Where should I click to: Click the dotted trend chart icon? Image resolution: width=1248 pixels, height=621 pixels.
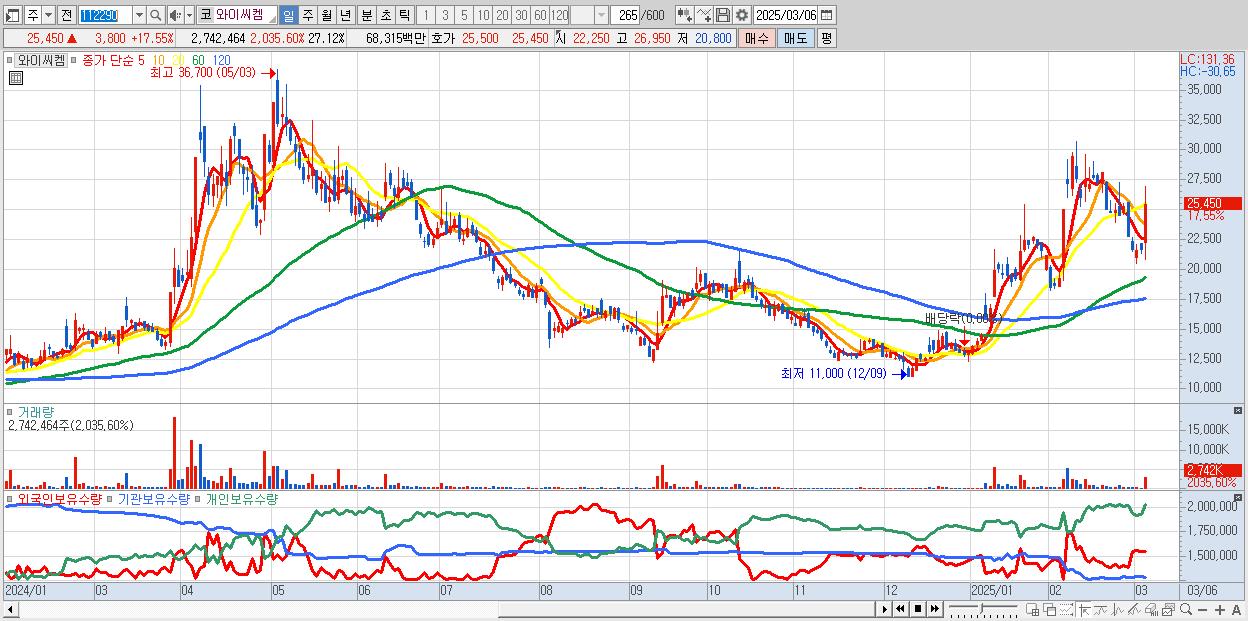click(1066, 609)
